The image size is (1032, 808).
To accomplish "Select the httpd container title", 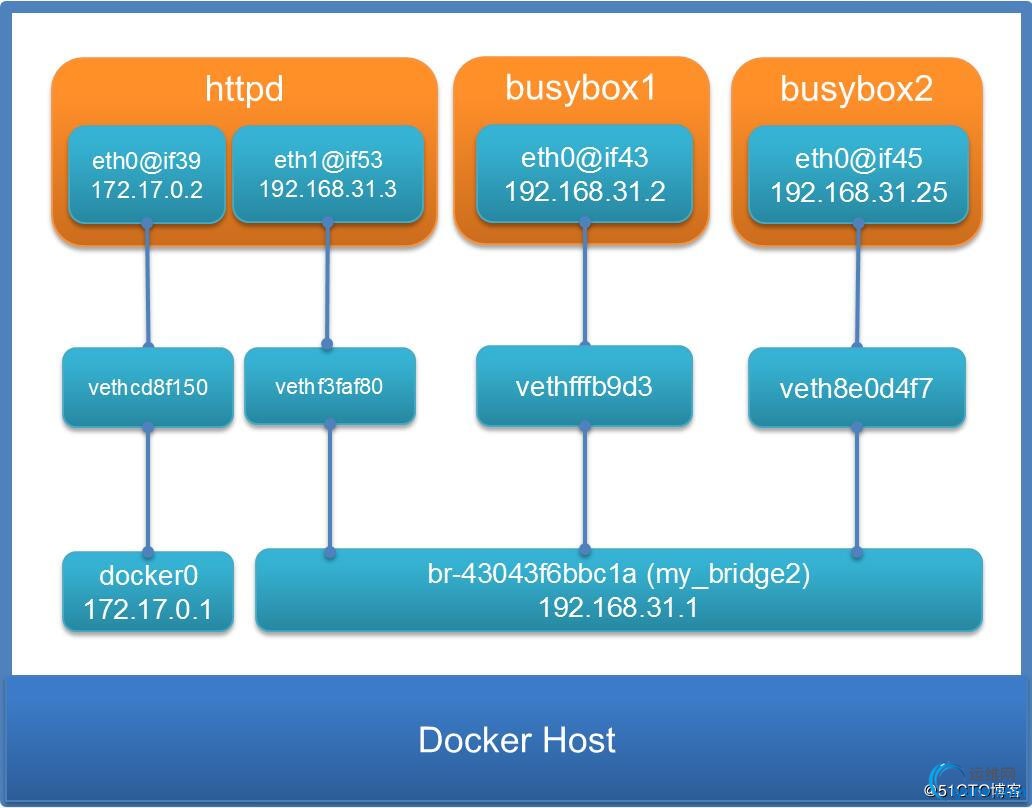I will point(244,89).
